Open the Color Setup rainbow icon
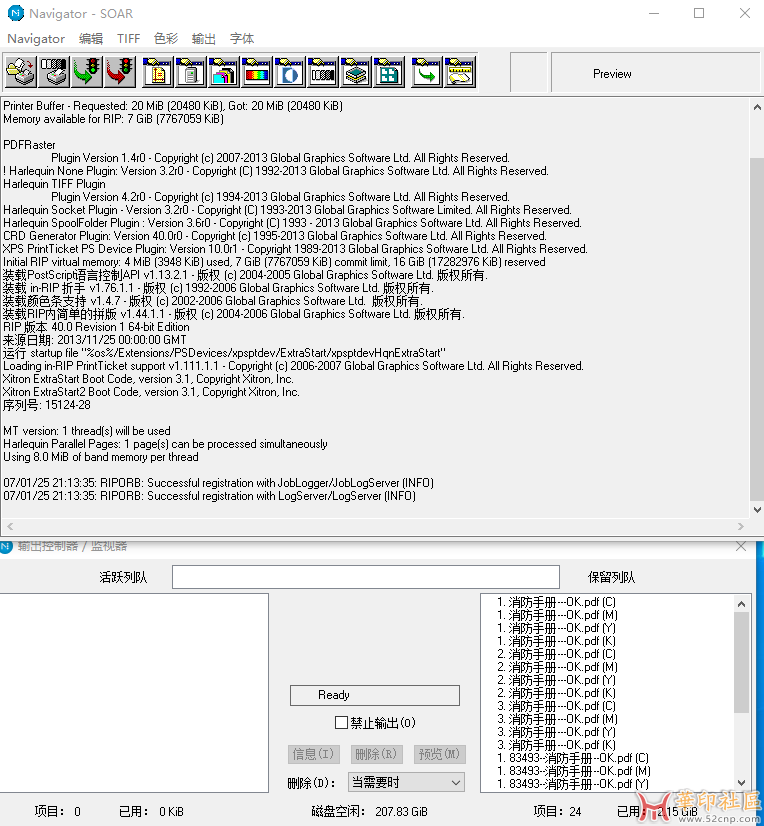 [x=257, y=72]
